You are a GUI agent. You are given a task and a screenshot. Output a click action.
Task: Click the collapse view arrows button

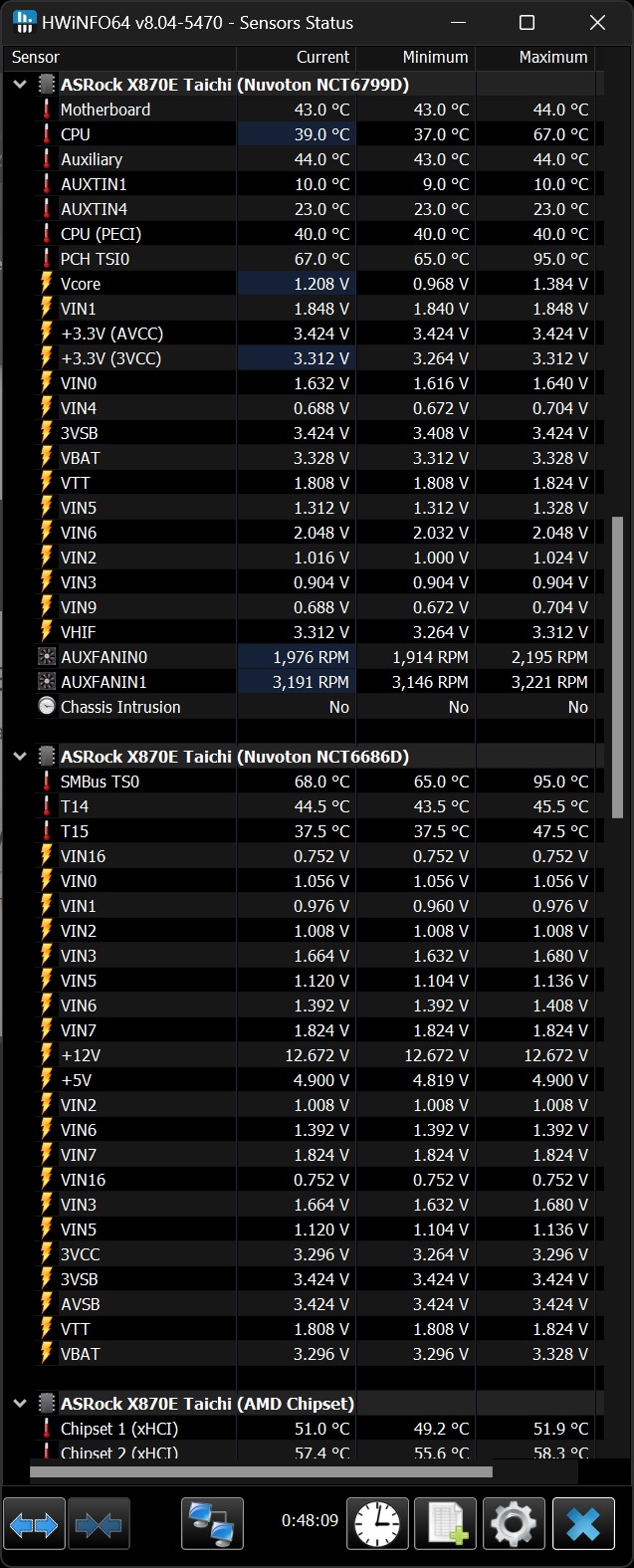coord(99,1523)
